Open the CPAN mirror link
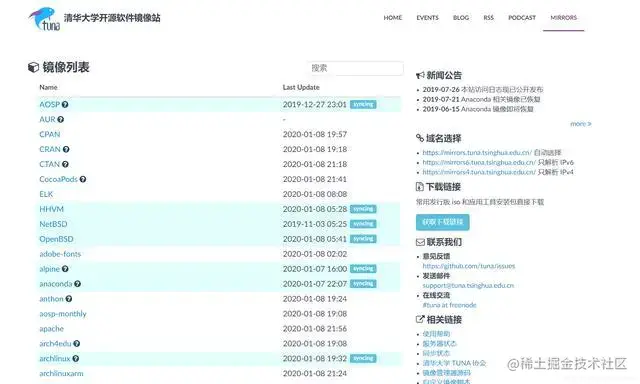This screenshot has width=640, height=384. coord(49,134)
